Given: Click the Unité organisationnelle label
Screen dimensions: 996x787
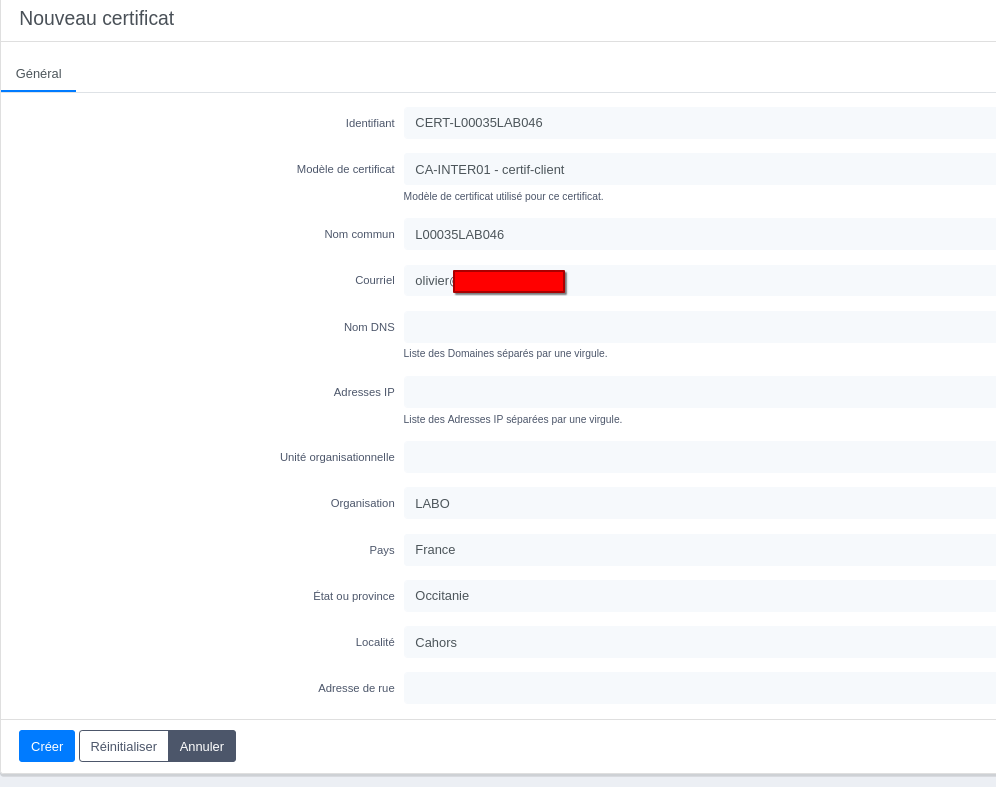Looking at the screenshot, I should [x=337, y=457].
